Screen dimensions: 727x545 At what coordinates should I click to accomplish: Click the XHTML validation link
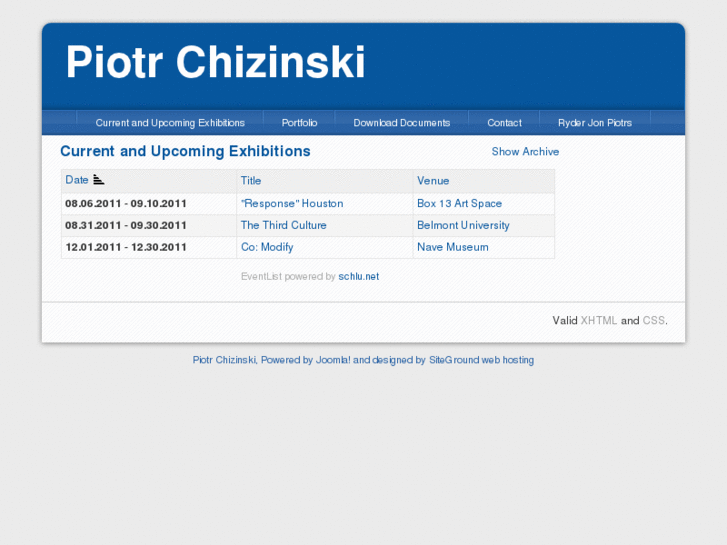[599, 321]
